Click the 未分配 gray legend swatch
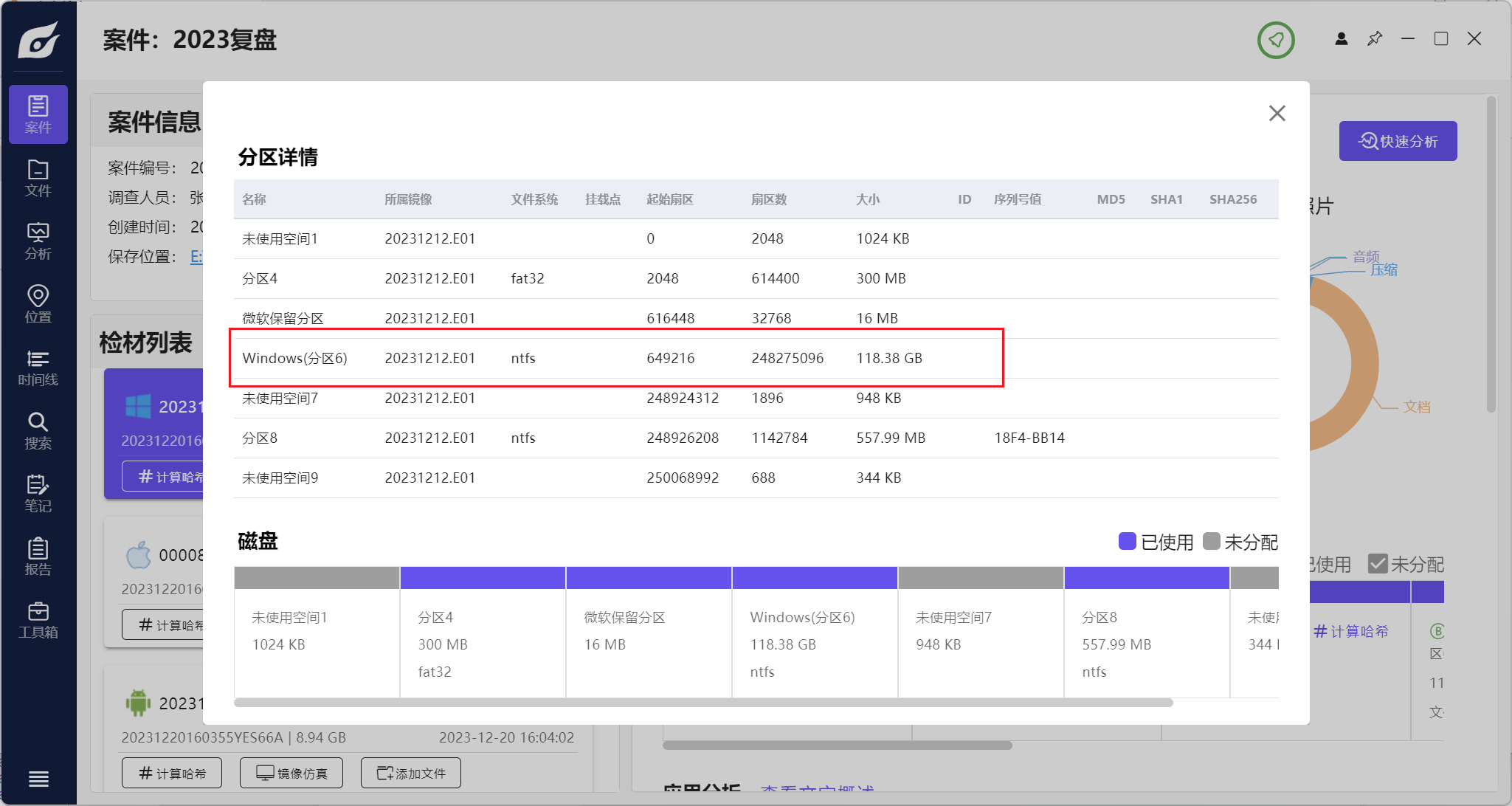This screenshot has height=806, width=1512. [1211, 541]
